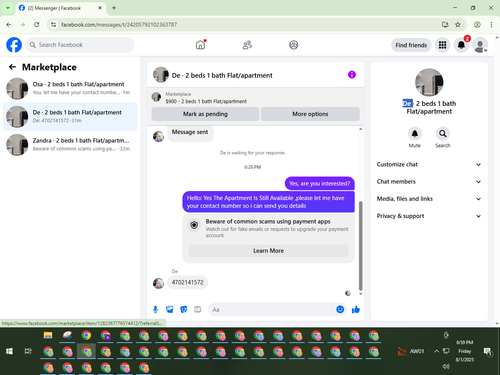Open the Chrome three-dot menu
Screen dimensions: 500x375
(x=491, y=25)
